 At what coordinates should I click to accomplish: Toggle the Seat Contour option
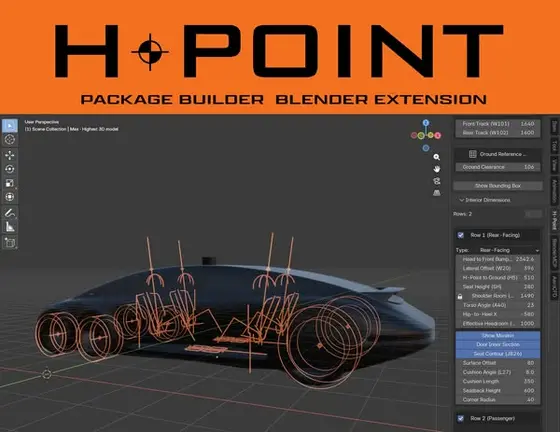[498, 354]
